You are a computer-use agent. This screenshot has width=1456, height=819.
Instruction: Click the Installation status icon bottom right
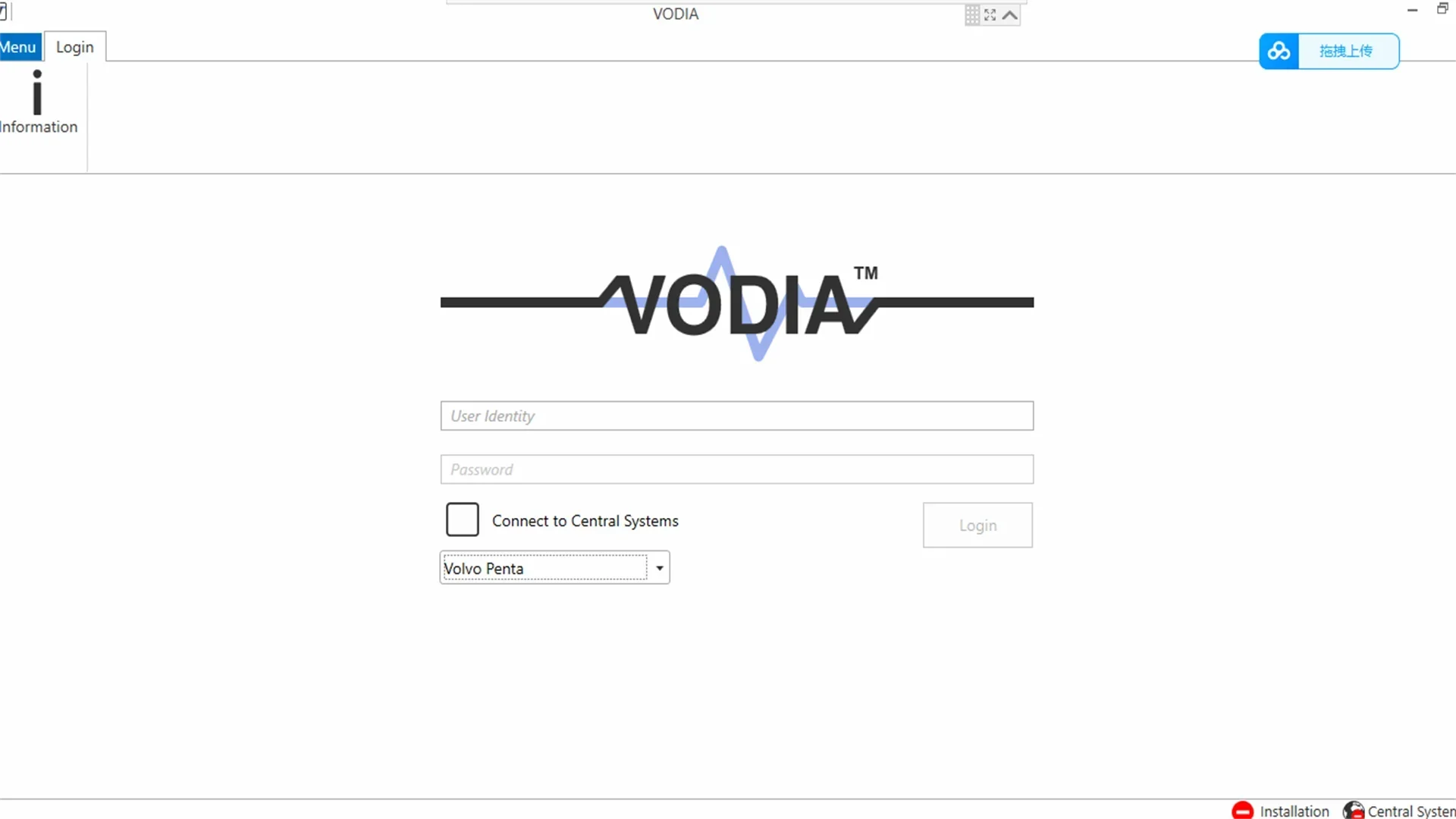tap(1243, 810)
